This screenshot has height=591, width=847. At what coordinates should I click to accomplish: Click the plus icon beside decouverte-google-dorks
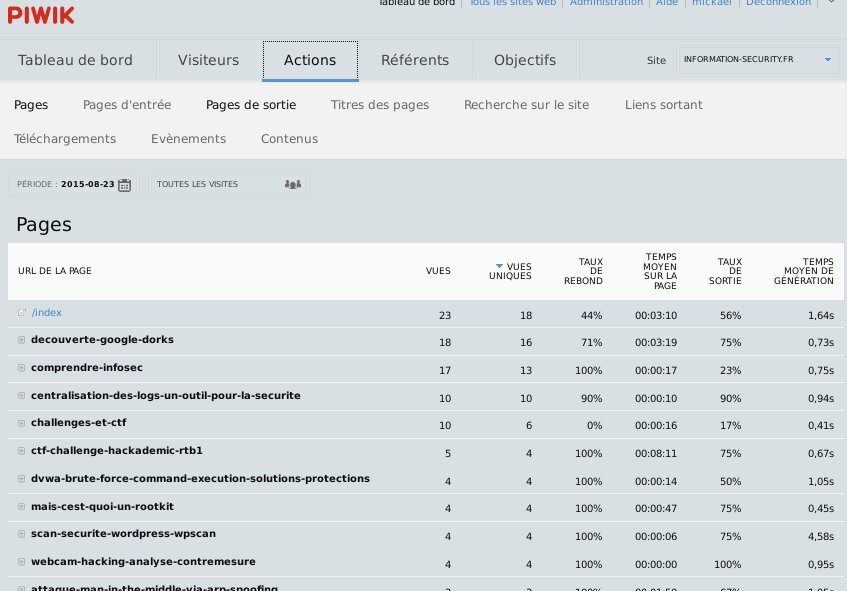coord(22,340)
